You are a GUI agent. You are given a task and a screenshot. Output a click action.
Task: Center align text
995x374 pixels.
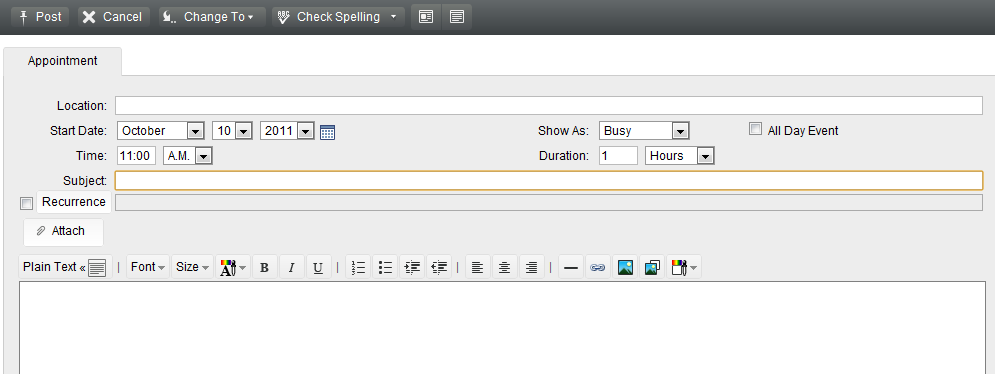click(x=505, y=268)
